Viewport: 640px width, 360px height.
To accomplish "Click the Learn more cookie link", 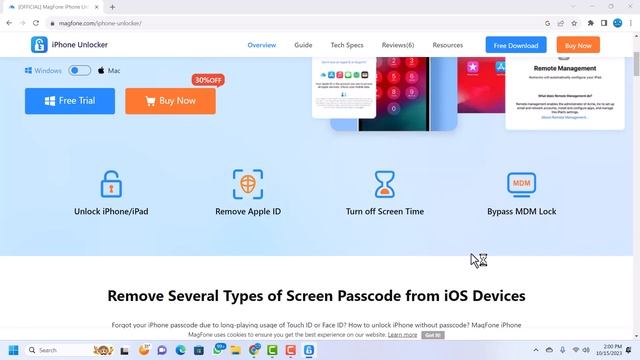I will pos(402,335).
